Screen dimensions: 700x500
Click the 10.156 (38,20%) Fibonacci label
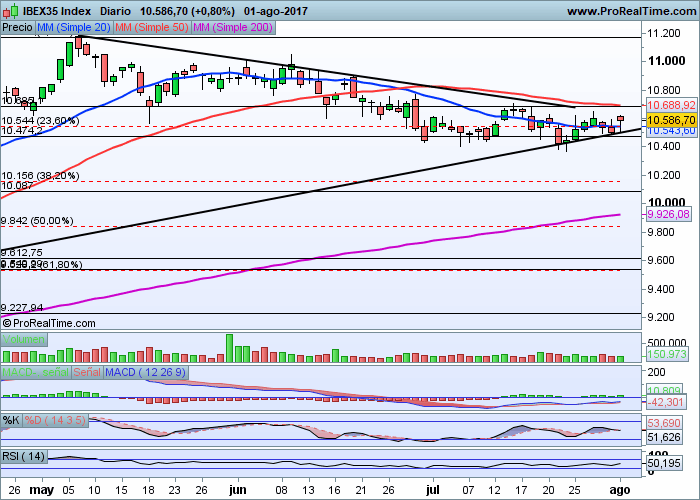[x=40, y=176]
